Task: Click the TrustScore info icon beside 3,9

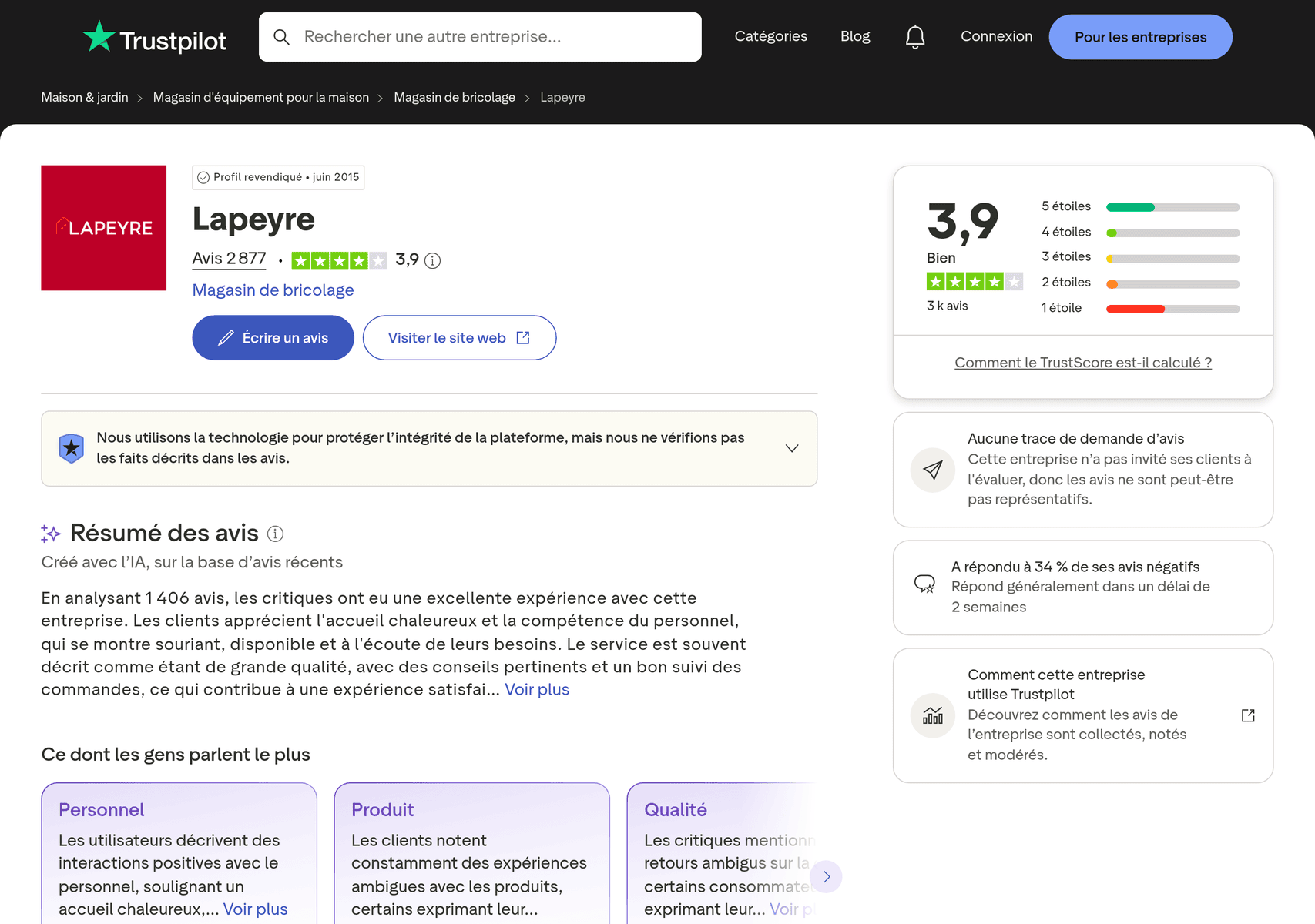Action: pyautogui.click(x=433, y=261)
